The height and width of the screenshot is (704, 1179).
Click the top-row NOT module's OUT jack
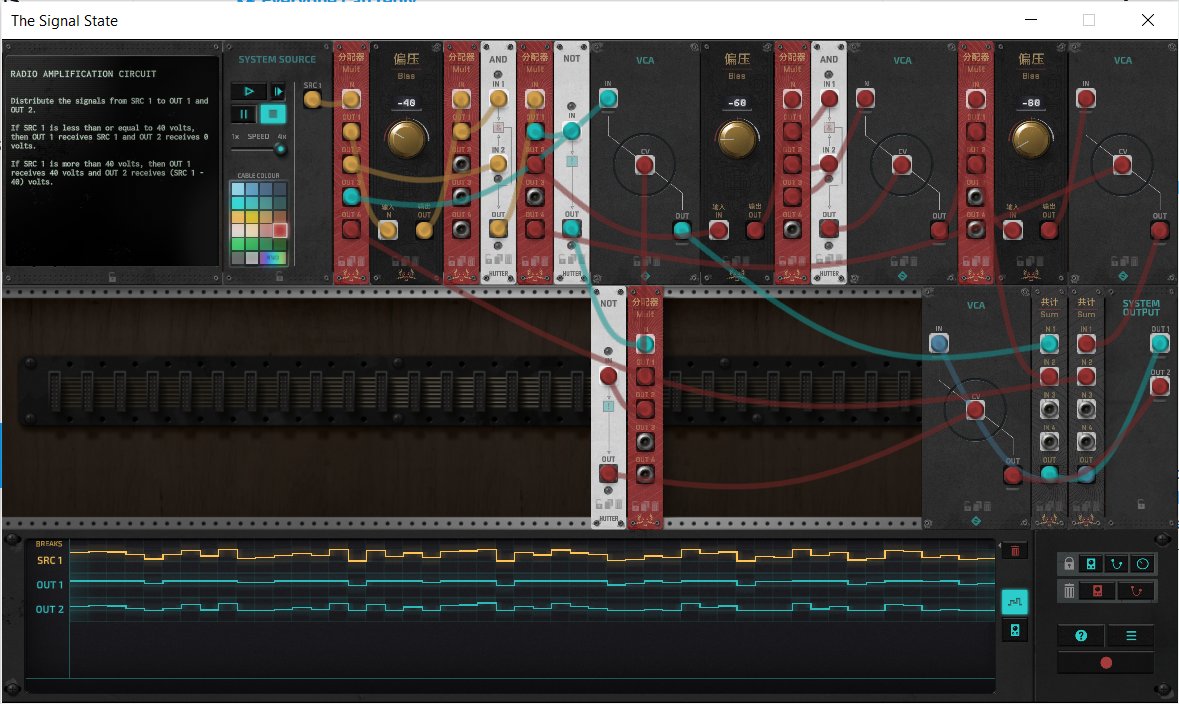coord(571,229)
